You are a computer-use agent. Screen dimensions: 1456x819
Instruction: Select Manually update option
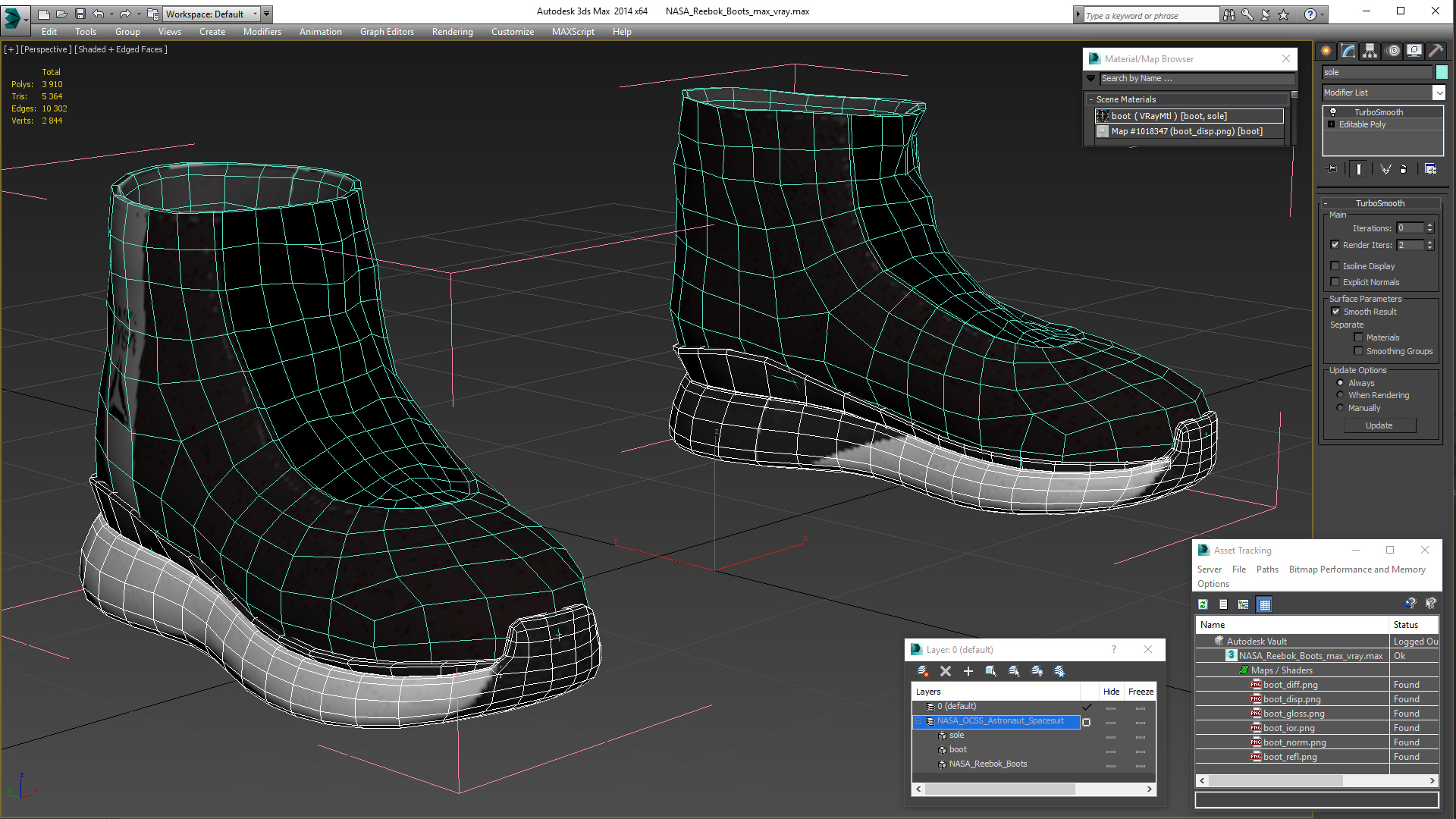click(1341, 408)
